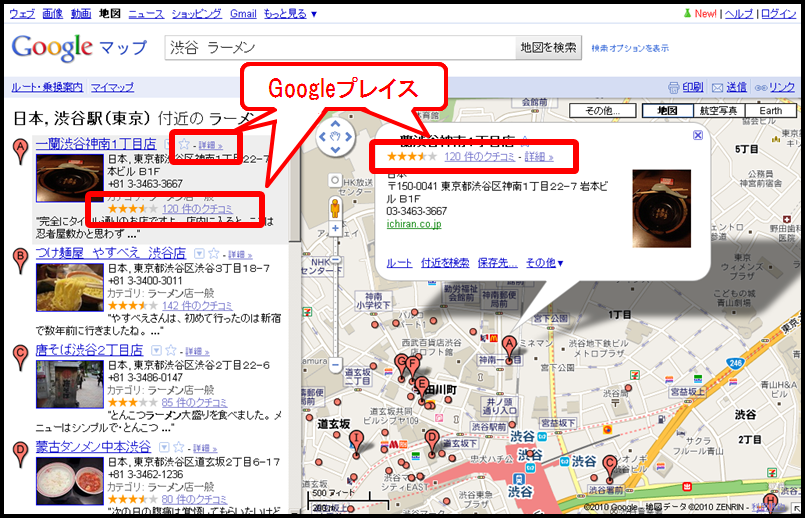805x518 pixels.
Task: Open Gmail in top navigation
Action: (243, 14)
